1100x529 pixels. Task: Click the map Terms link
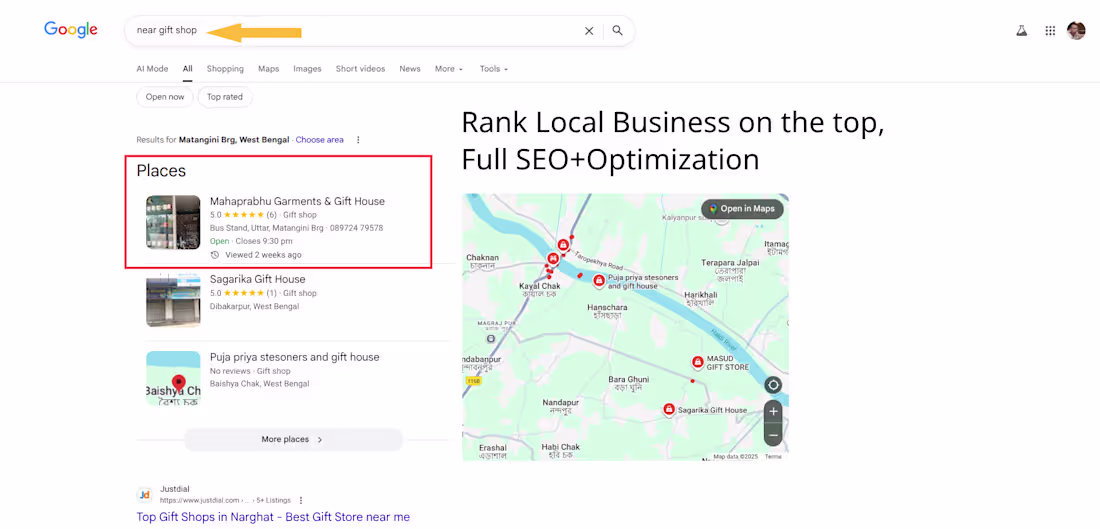[773, 457]
